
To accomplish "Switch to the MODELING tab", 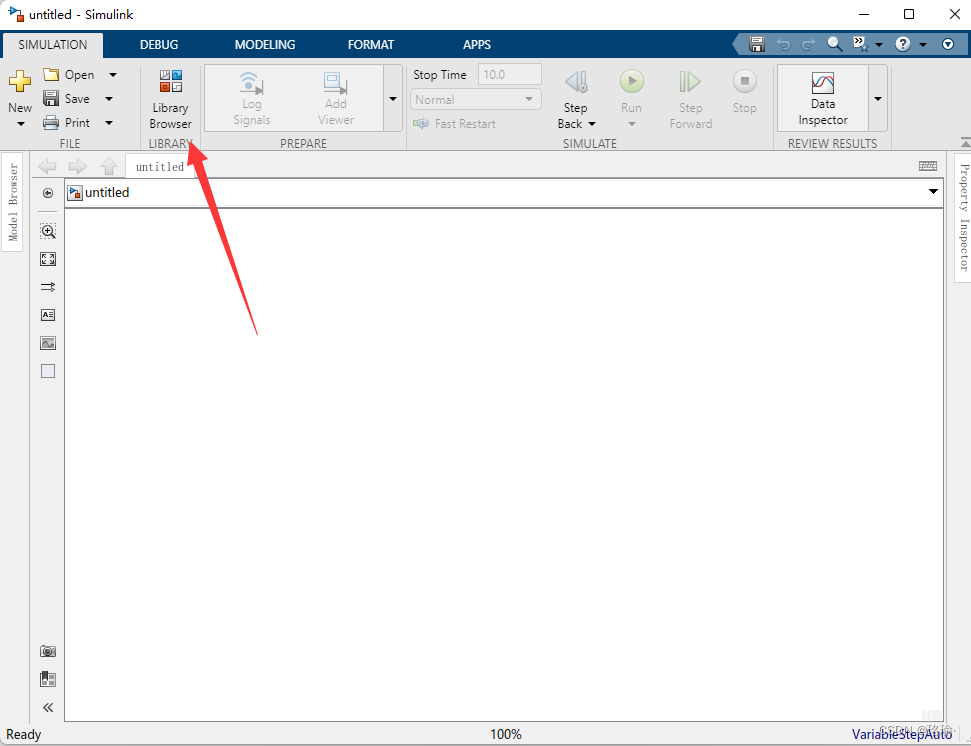I will click(x=264, y=44).
